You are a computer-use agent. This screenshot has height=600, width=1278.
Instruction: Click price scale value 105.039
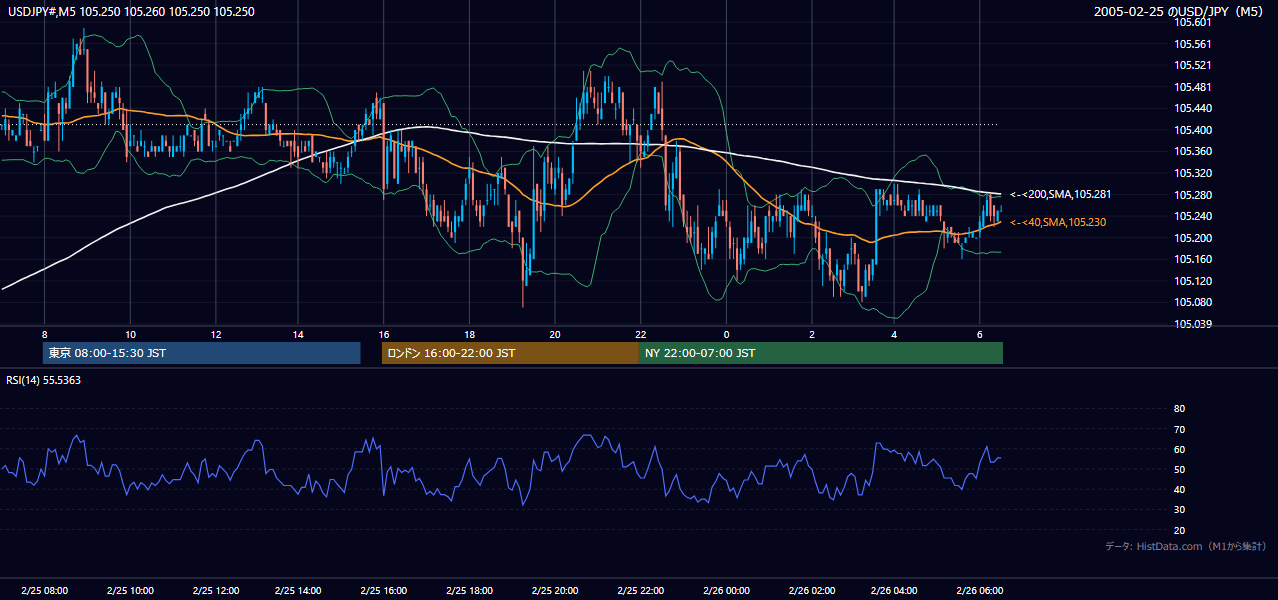click(1192, 324)
